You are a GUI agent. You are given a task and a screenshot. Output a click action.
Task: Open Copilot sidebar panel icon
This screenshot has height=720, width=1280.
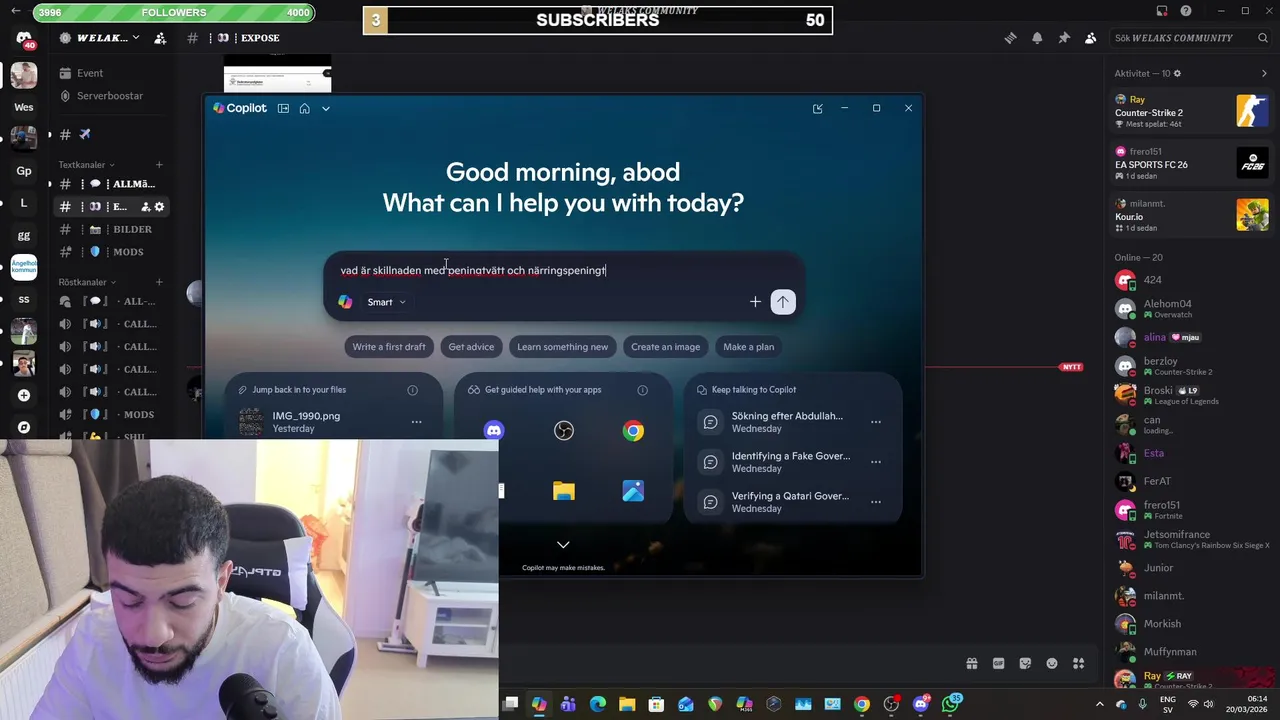point(283,108)
